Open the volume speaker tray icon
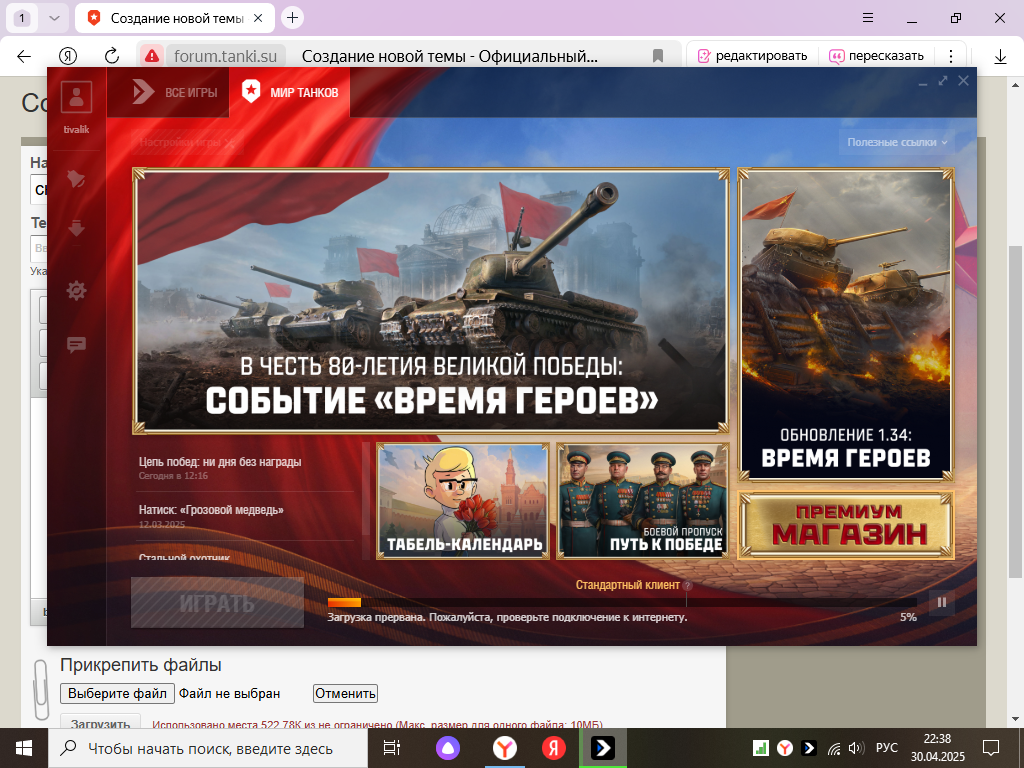1024x768 pixels. tap(856, 748)
